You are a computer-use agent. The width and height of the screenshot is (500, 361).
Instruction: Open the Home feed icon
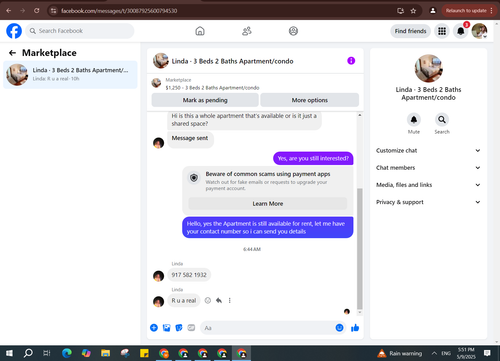(200, 31)
